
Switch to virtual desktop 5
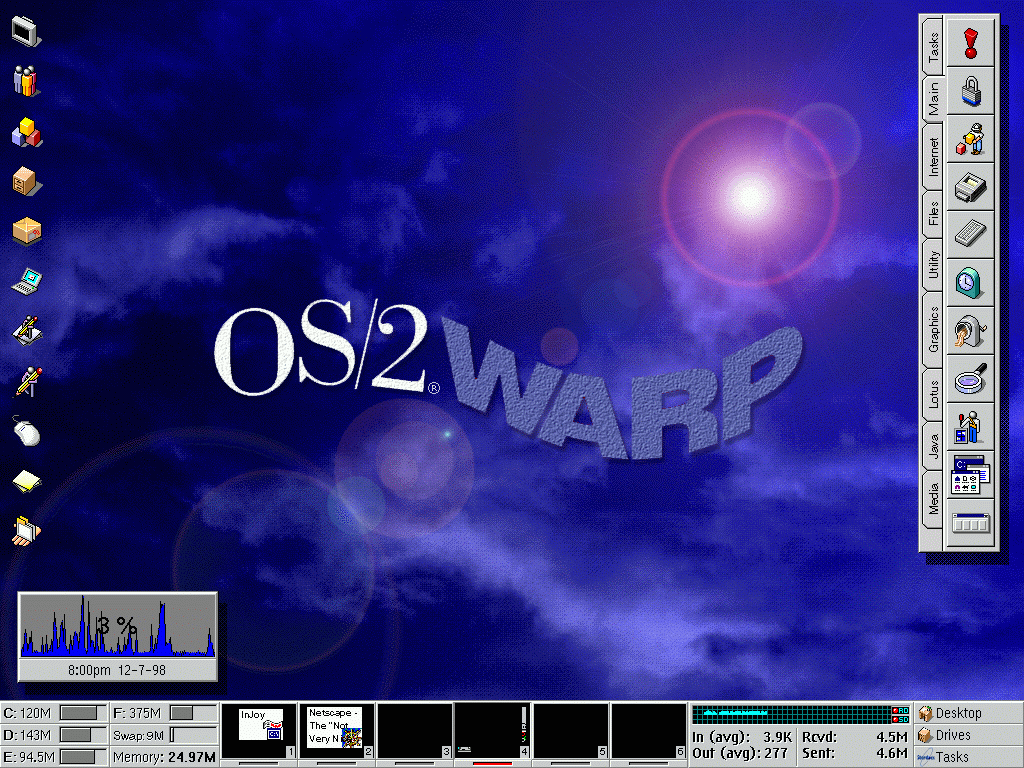(571, 731)
